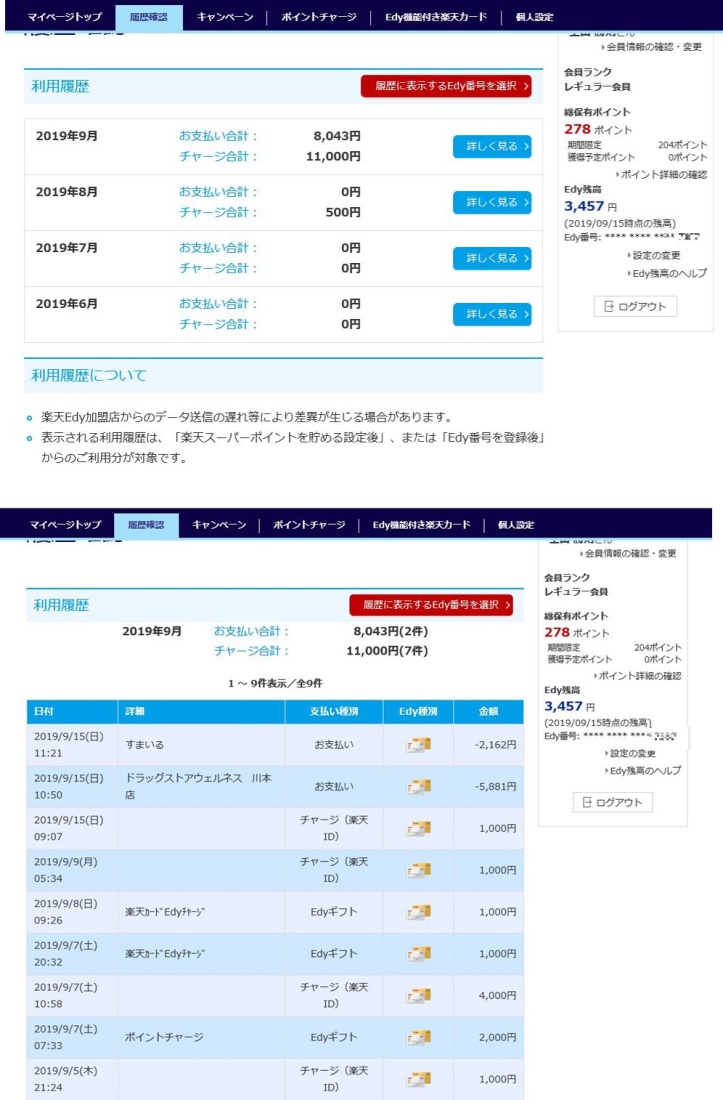The image size is (723, 1100).
Task: Click the Edy card icon in the ドラッグストアウエルネス row
Action: coord(419,786)
